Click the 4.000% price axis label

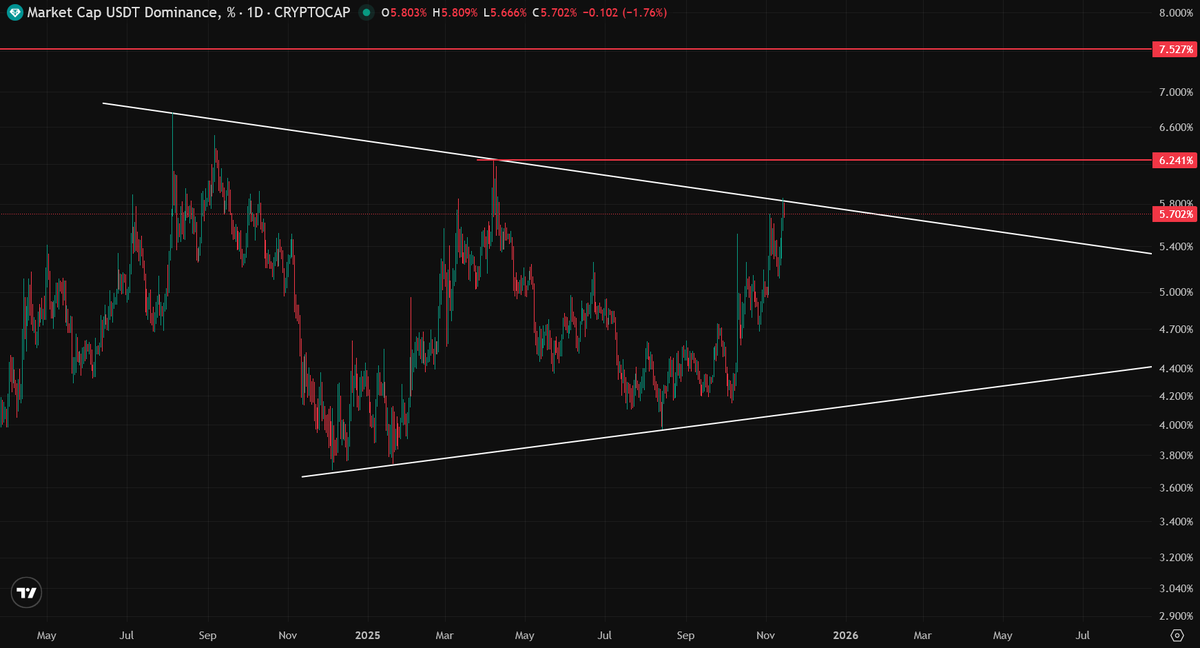click(x=1175, y=425)
